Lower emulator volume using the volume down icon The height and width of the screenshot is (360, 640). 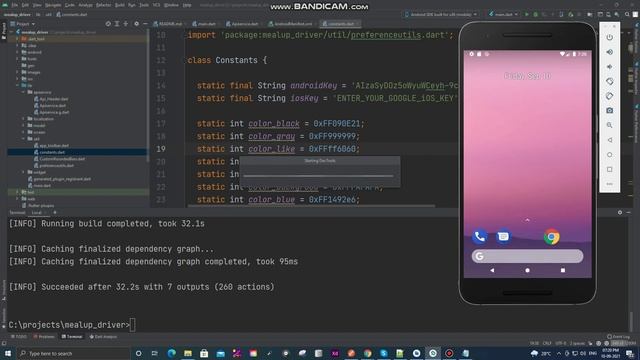pos(609,67)
